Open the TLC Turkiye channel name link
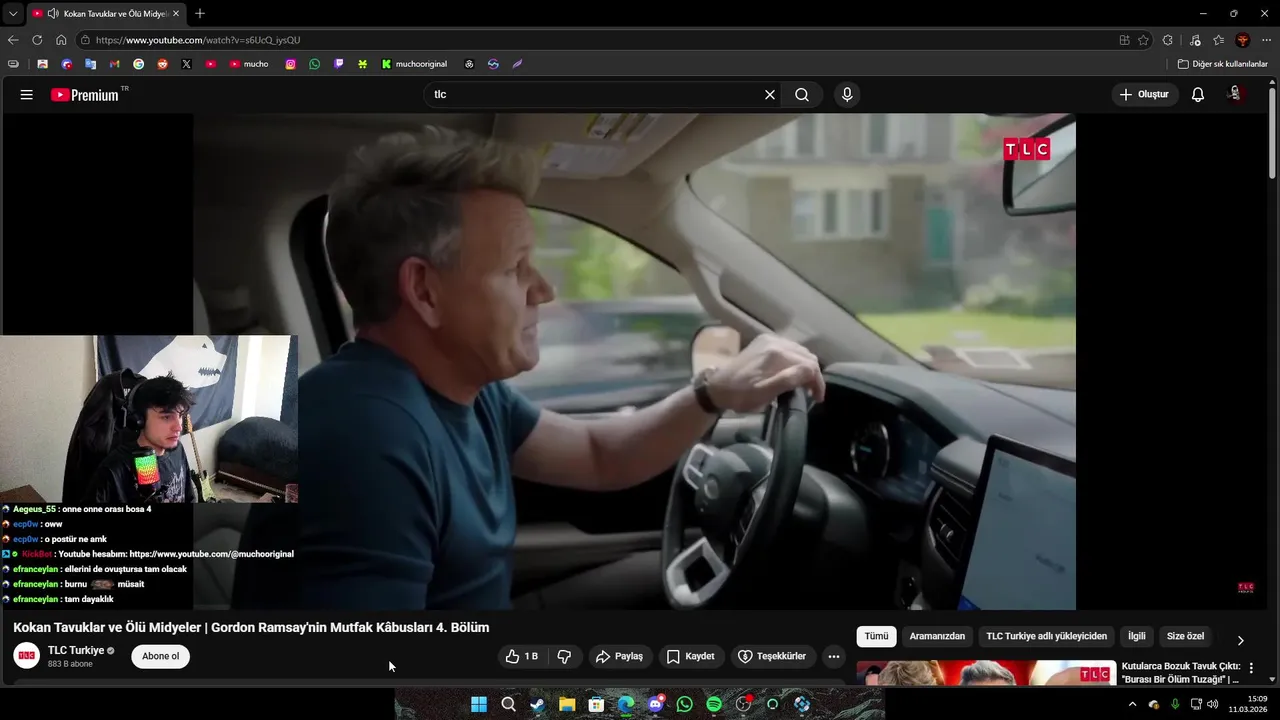 (76, 651)
